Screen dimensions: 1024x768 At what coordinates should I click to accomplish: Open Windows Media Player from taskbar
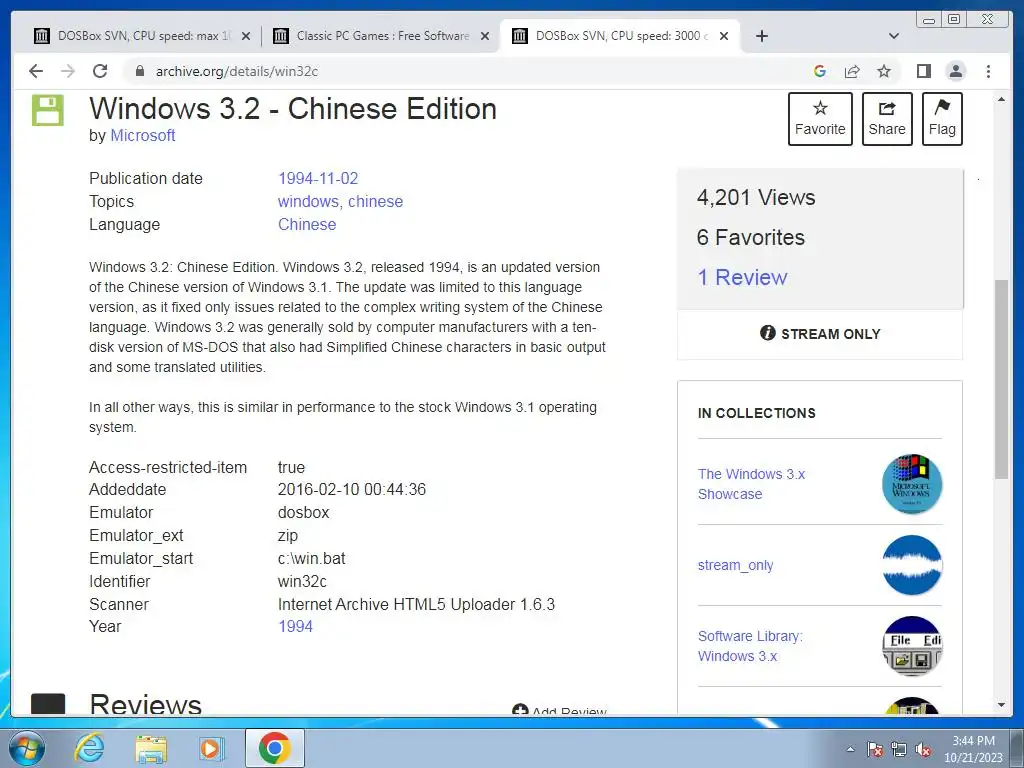(212, 748)
